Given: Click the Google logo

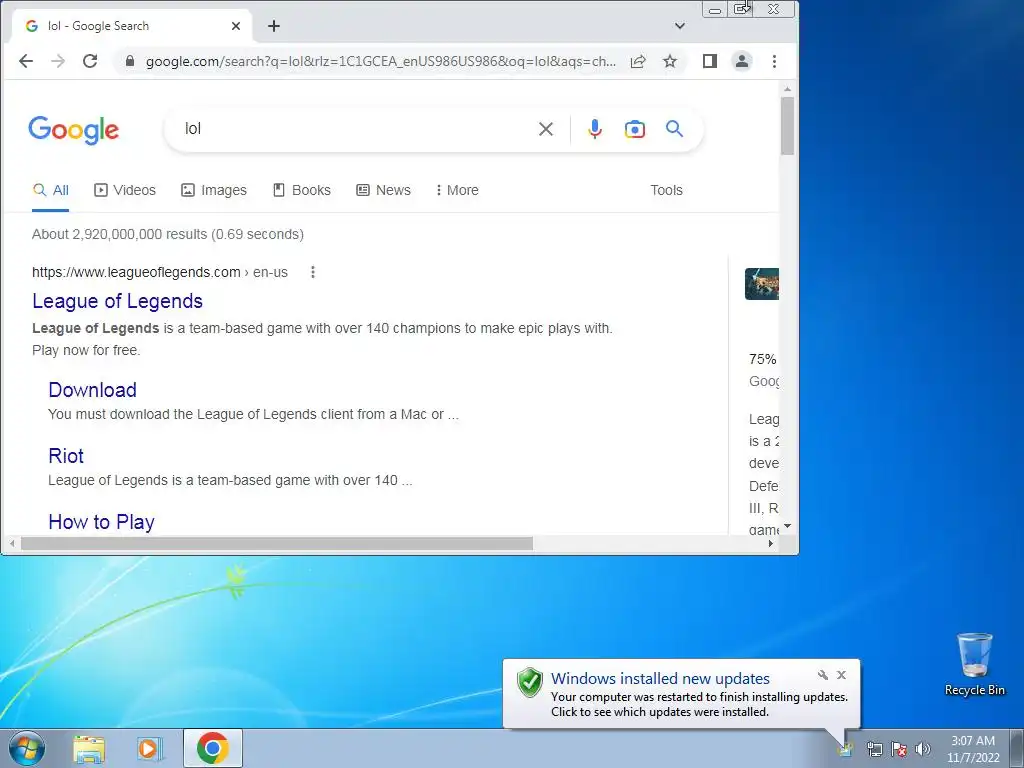Looking at the screenshot, I should (x=74, y=129).
